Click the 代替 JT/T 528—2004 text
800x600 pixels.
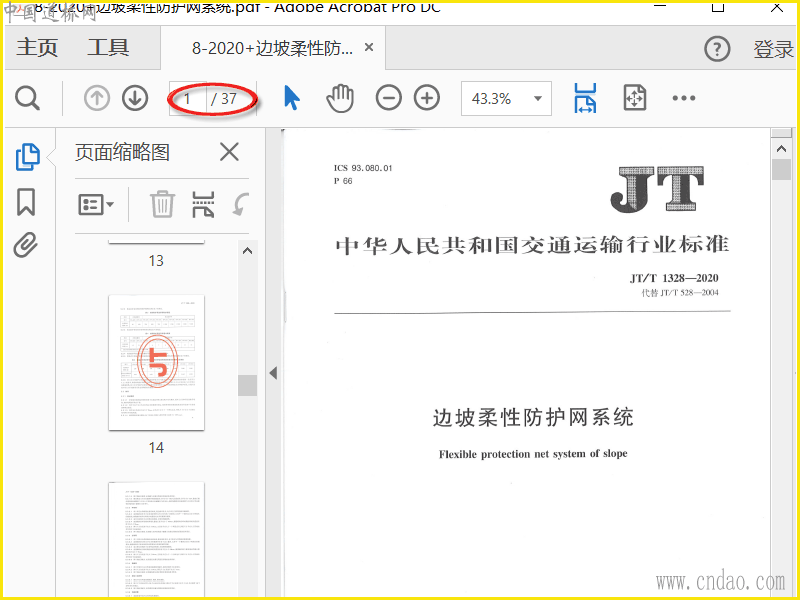680,293
